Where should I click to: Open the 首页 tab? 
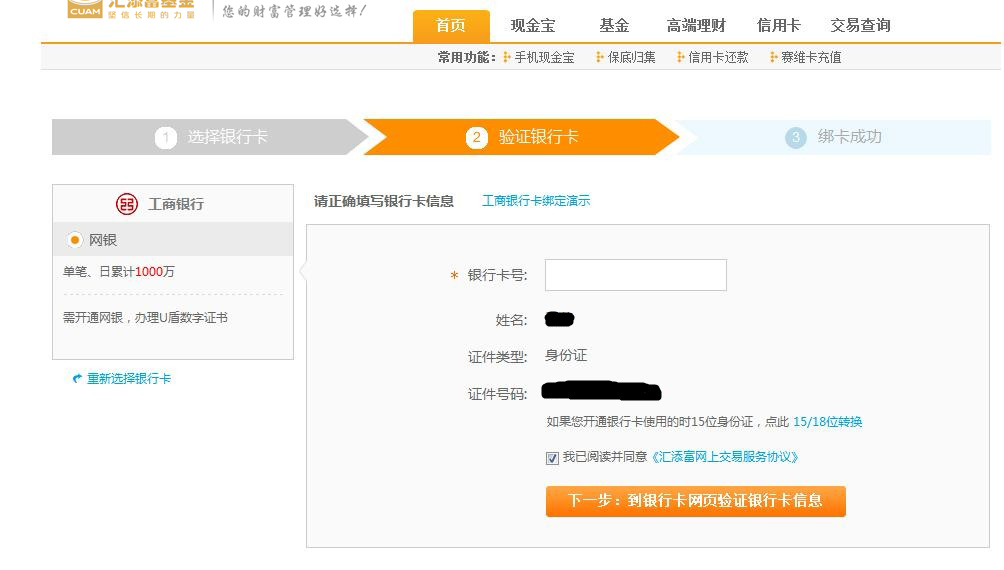[451, 26]
